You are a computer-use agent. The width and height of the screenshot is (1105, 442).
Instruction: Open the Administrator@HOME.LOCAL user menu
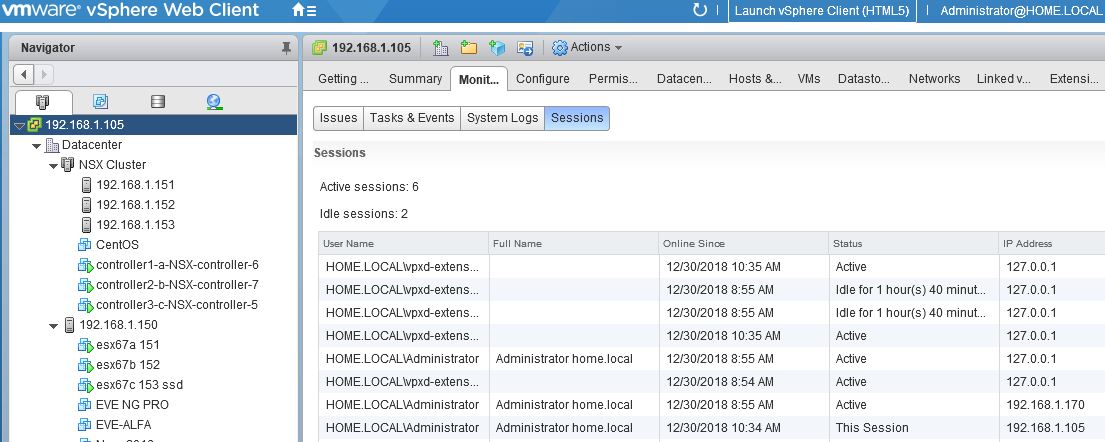coord(1021,11)
